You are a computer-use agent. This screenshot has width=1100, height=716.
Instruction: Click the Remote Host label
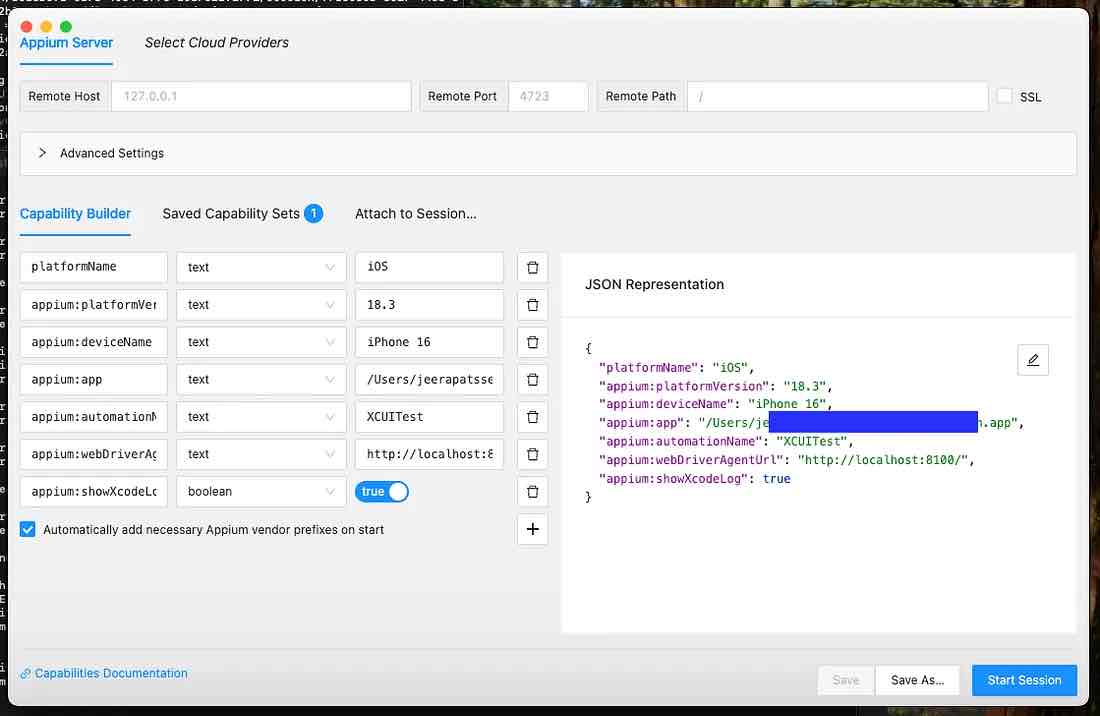(65, 96)
